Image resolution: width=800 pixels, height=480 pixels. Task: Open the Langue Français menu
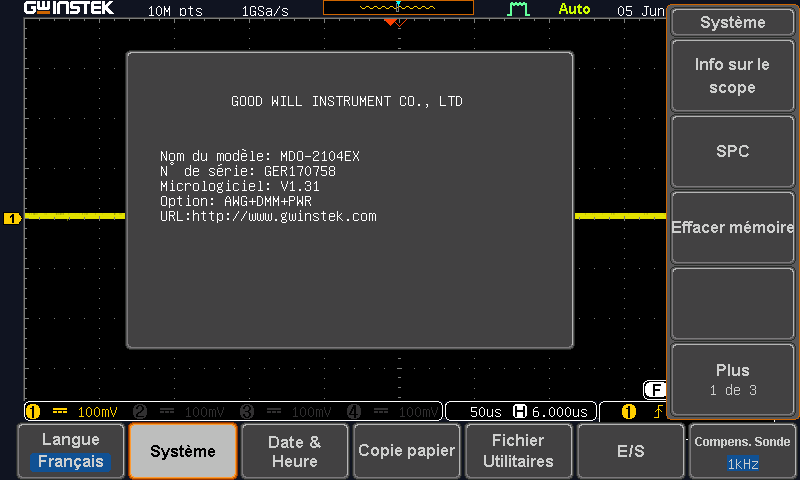click(x=71, y=451)
